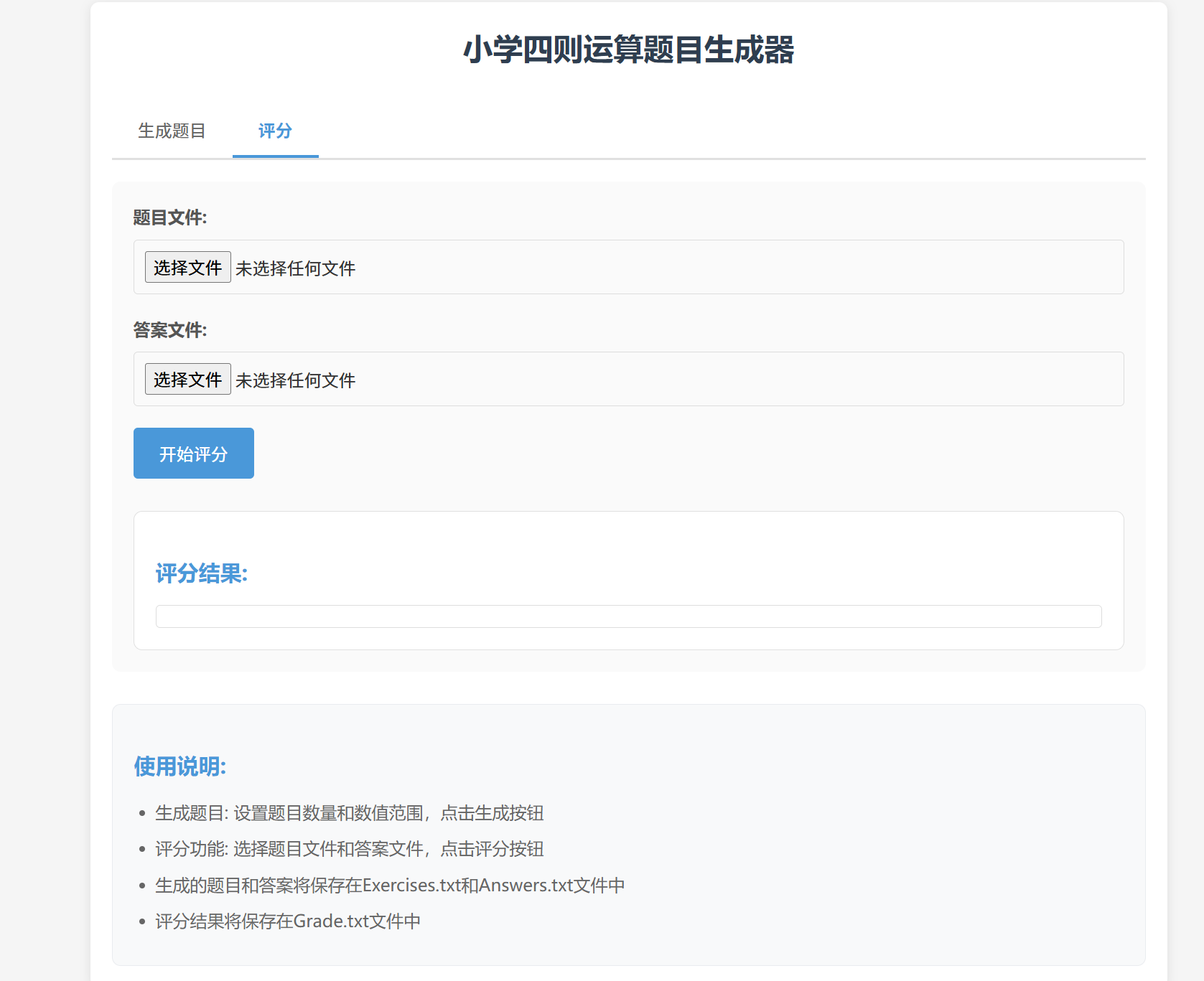This screenshot has height=981, width=1204.
Task: Click the Grade.txt instruction line
Action: point(287,921)
